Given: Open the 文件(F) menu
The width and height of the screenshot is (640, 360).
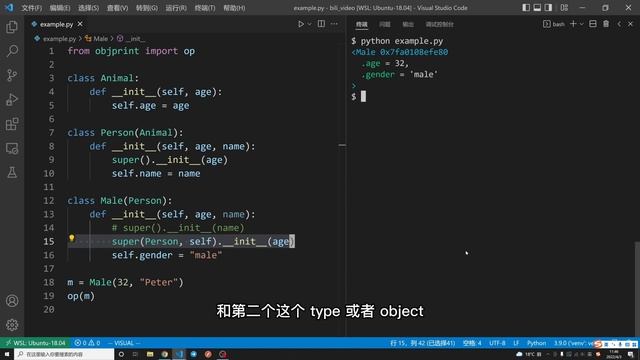Looking at the screenshot, I should 31,8.
